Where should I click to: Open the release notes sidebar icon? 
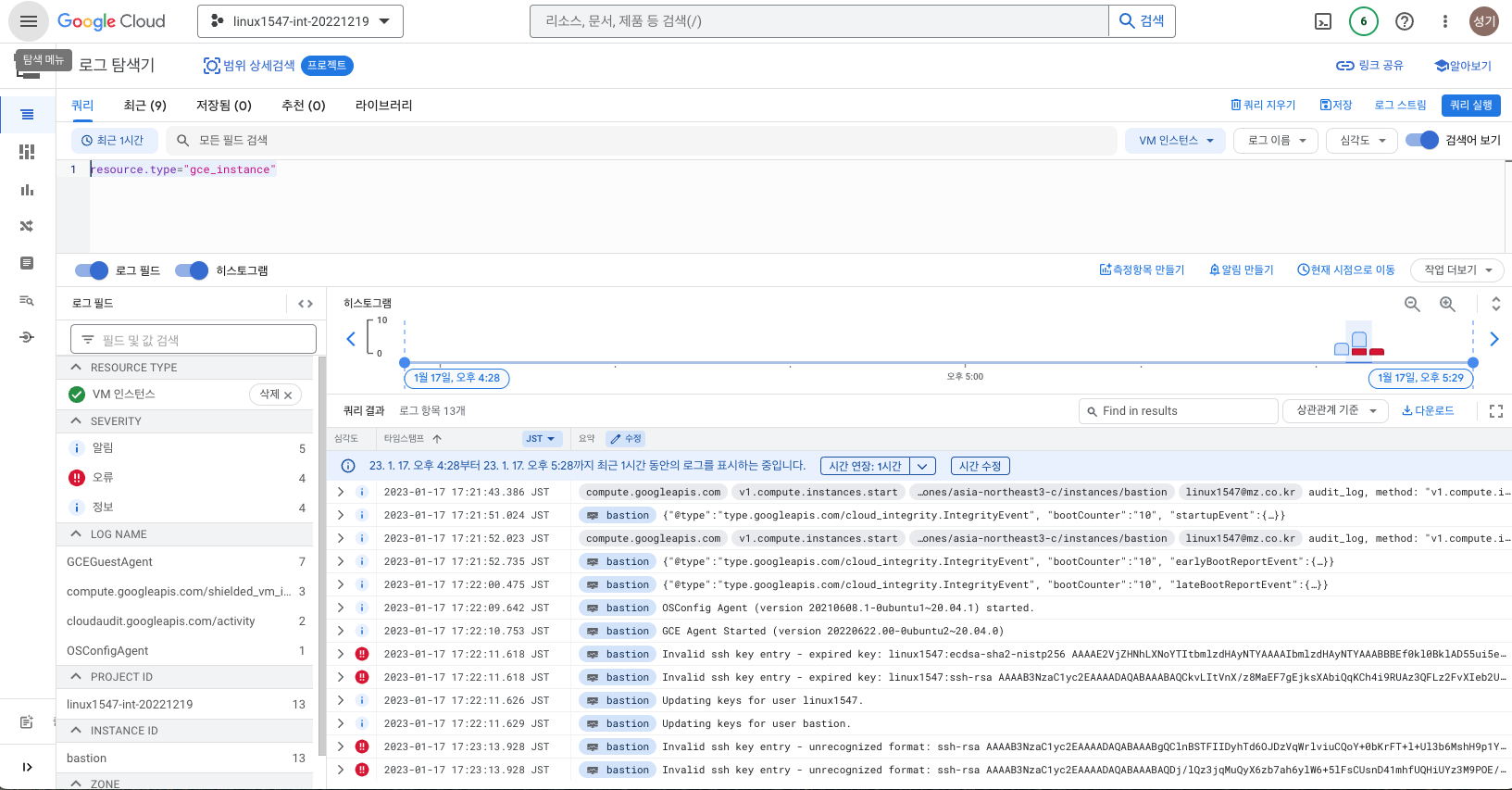tap(28, 722)
